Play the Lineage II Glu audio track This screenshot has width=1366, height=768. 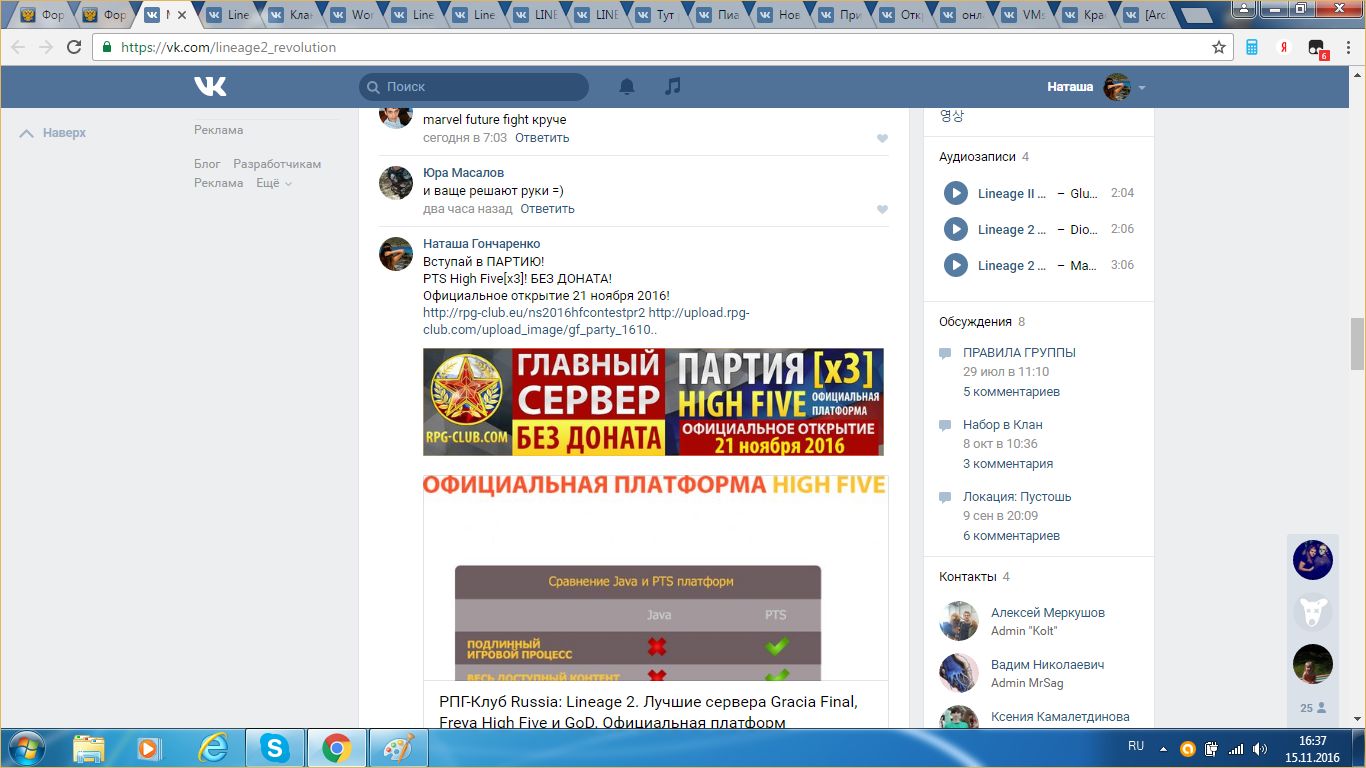click(956, 193)
